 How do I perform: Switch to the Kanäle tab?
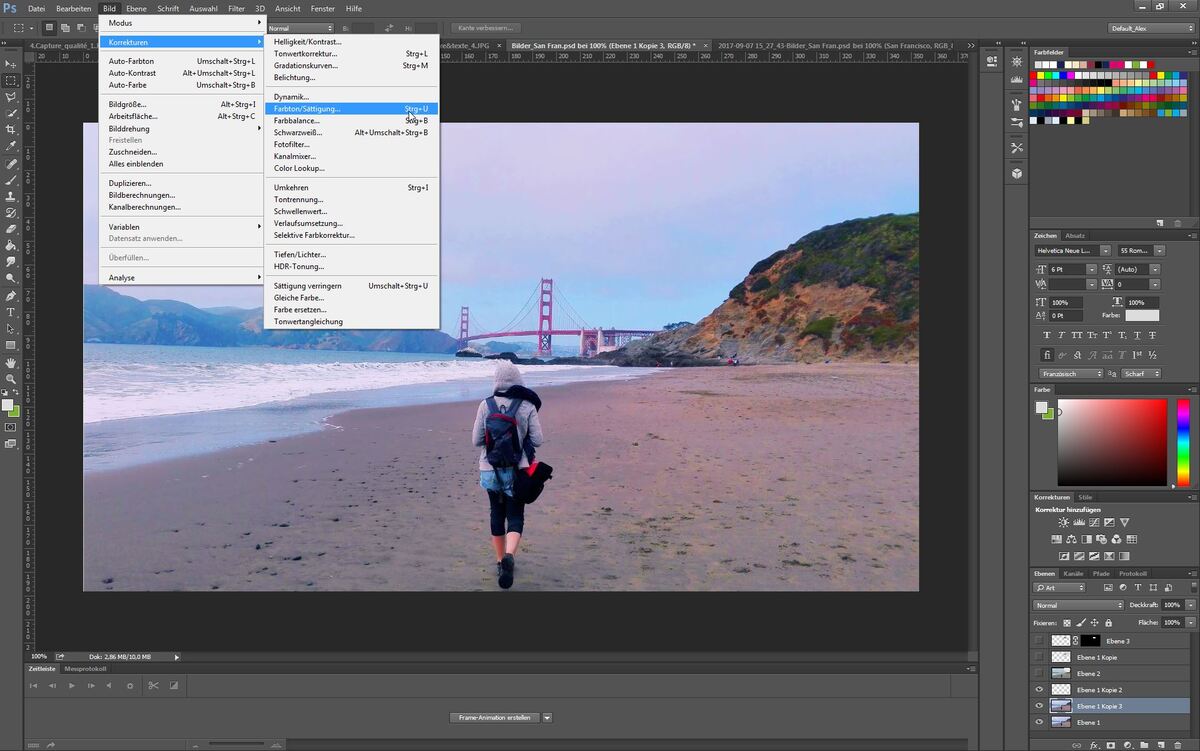[x=1074, y=573]
